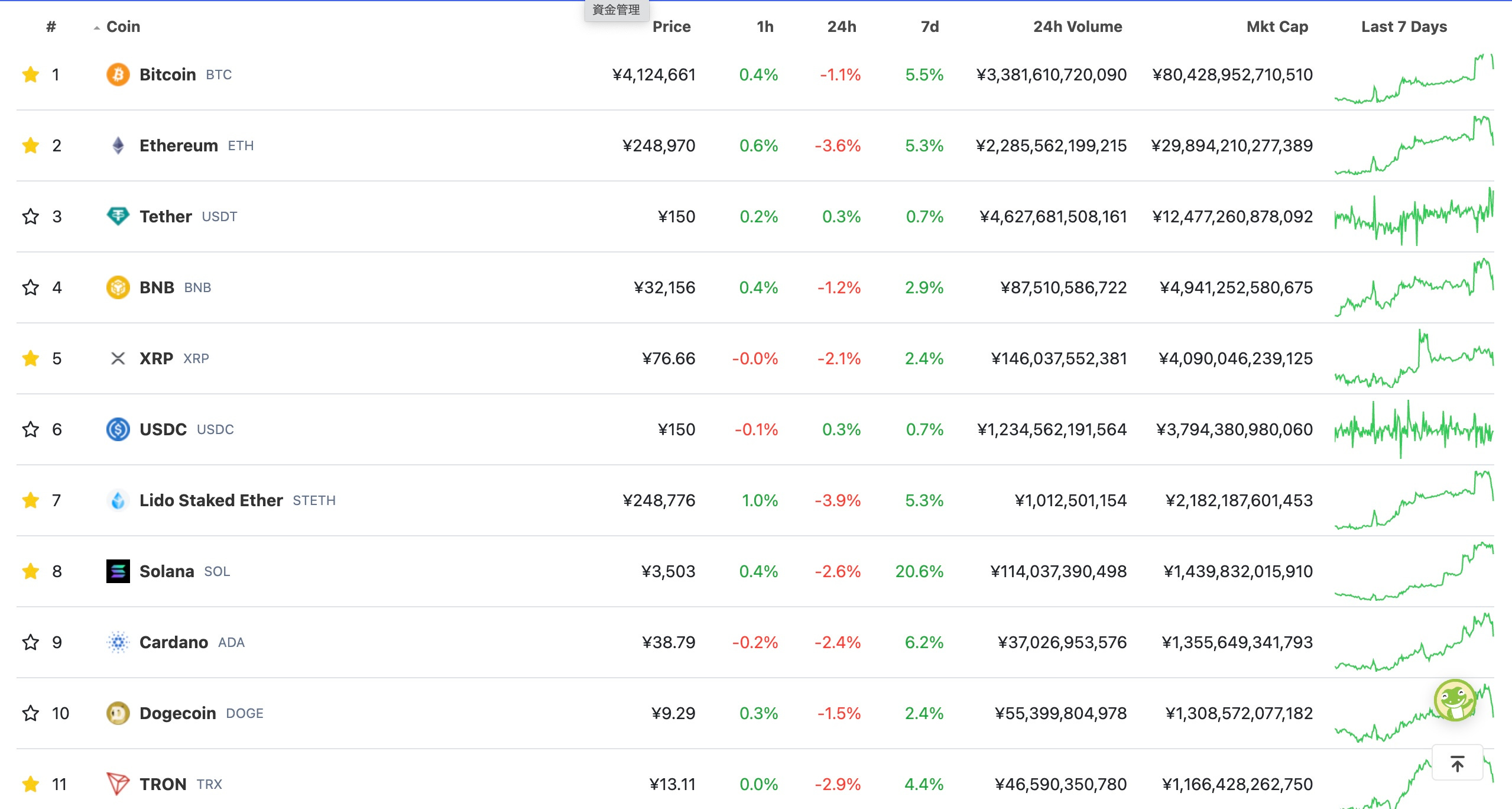Click Solana 7d change 20.6%
The width and height of the screenshot is (1512, 809).
pyautogui.click(x=919, y=571)
